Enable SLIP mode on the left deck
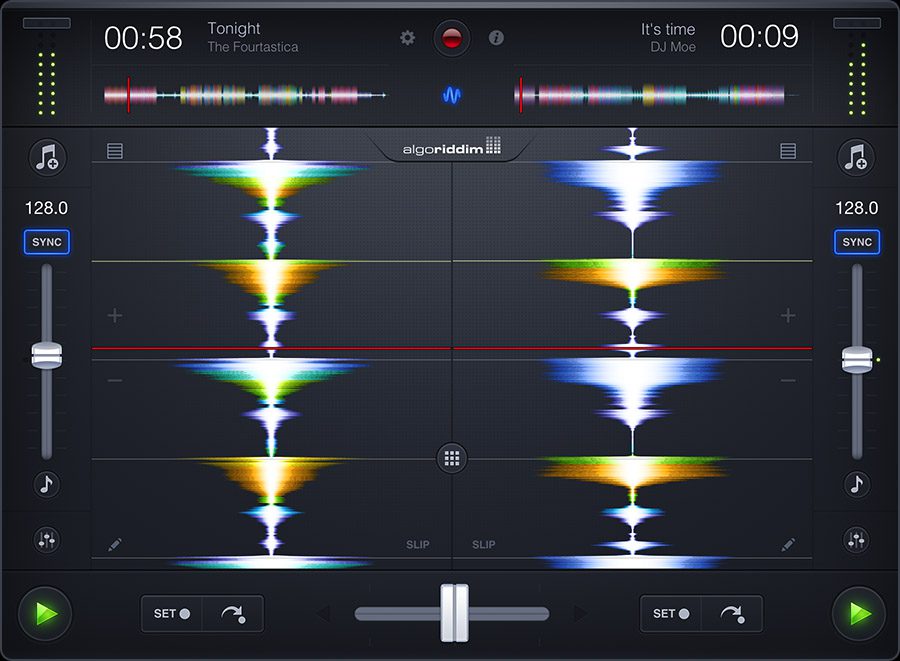The image size is (900, 661). [417, 545]
